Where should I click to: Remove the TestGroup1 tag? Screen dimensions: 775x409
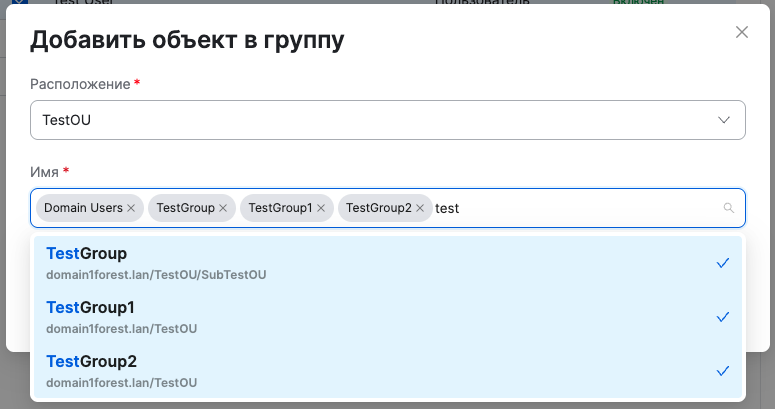click(x=321, y=208)
